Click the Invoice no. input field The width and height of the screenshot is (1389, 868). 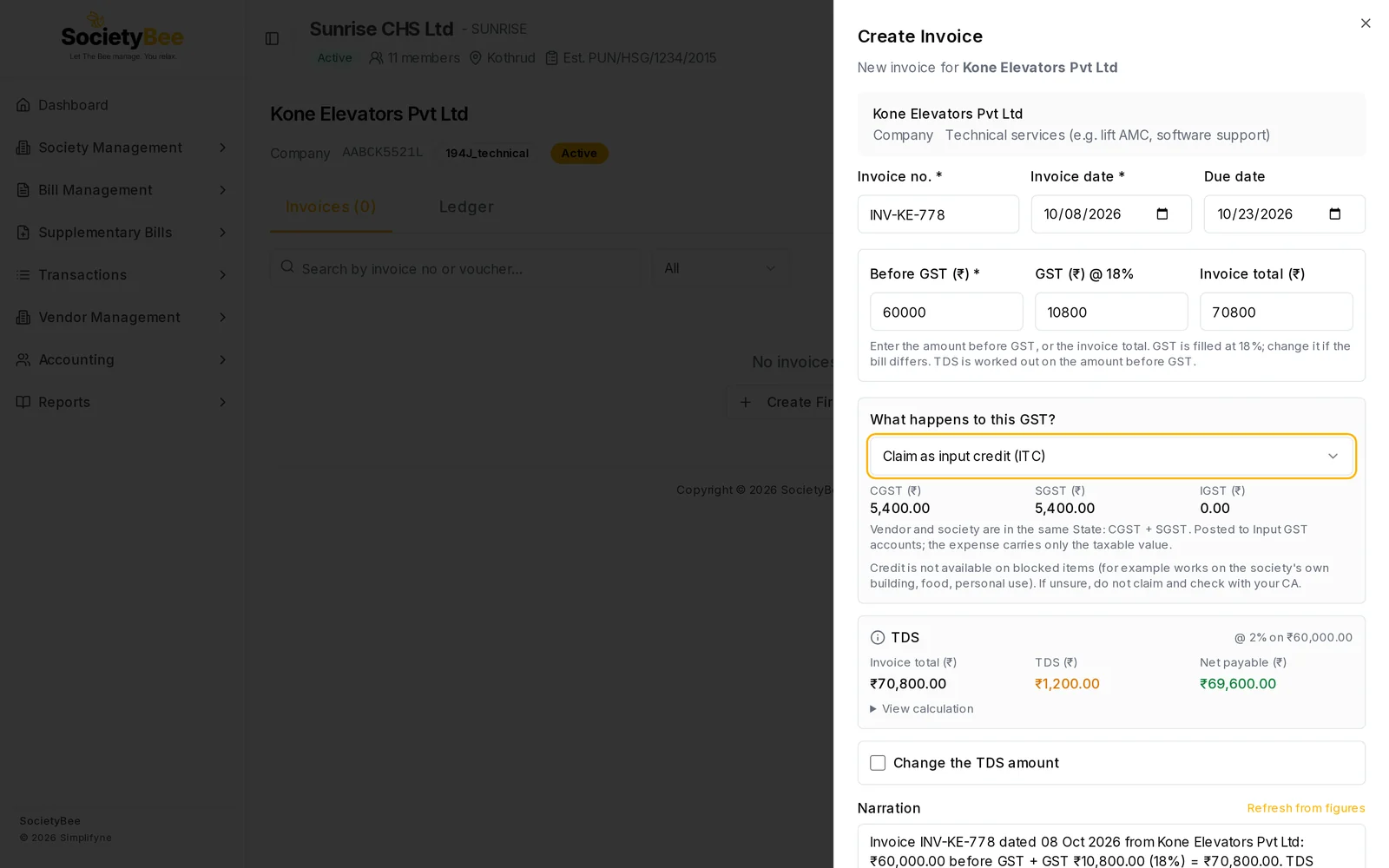(x=938, y=214)
